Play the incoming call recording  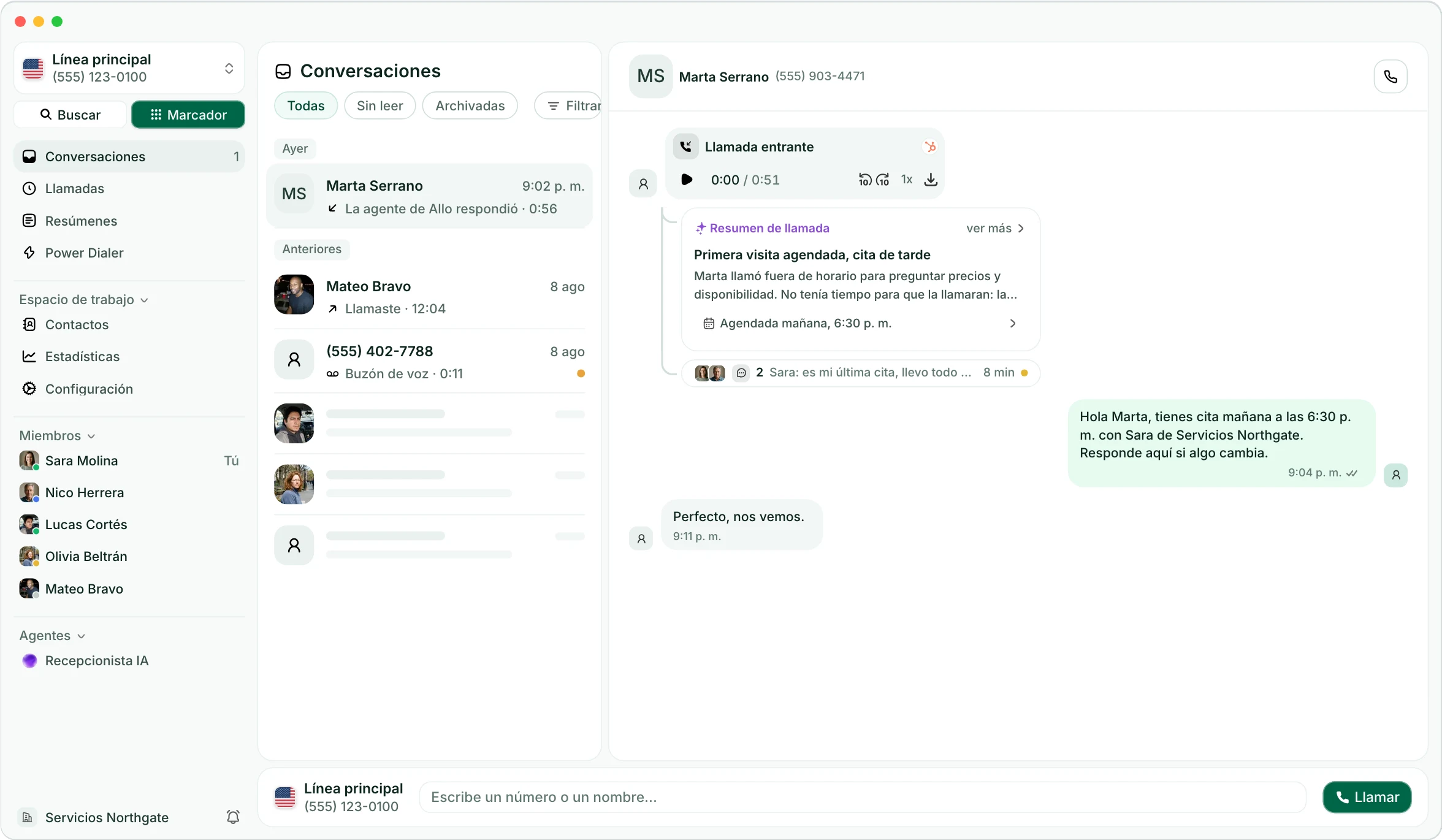click(x=687, y=180)
